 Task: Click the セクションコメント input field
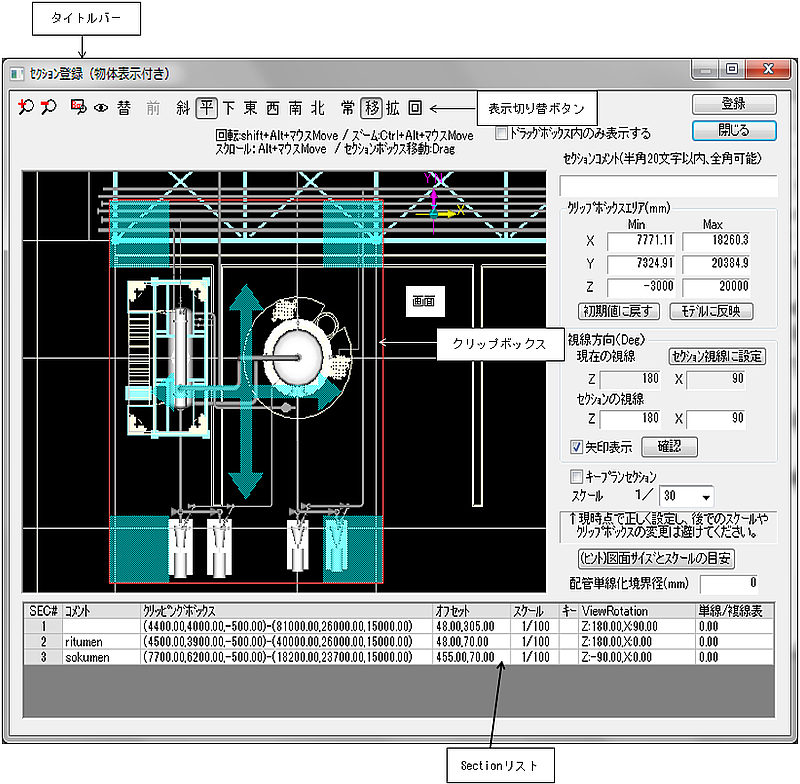pyautogui.click(x=668, y=186)
